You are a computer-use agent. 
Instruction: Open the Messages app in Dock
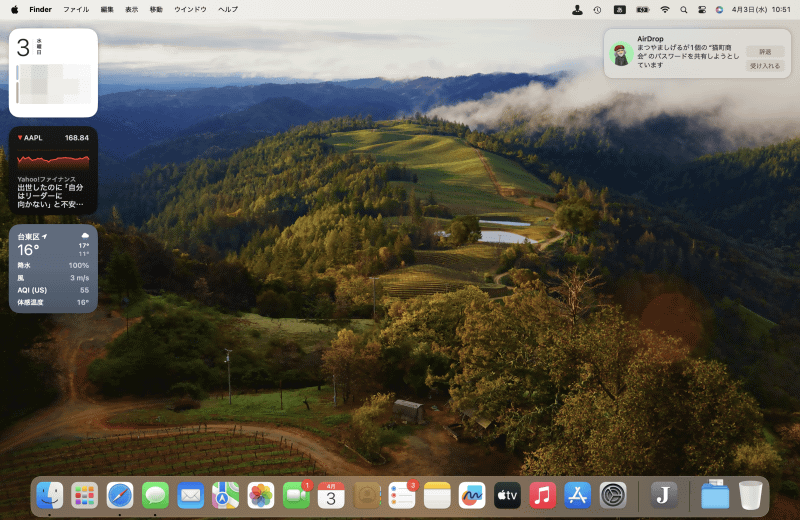pyautogui.click(x=155, y=495)
